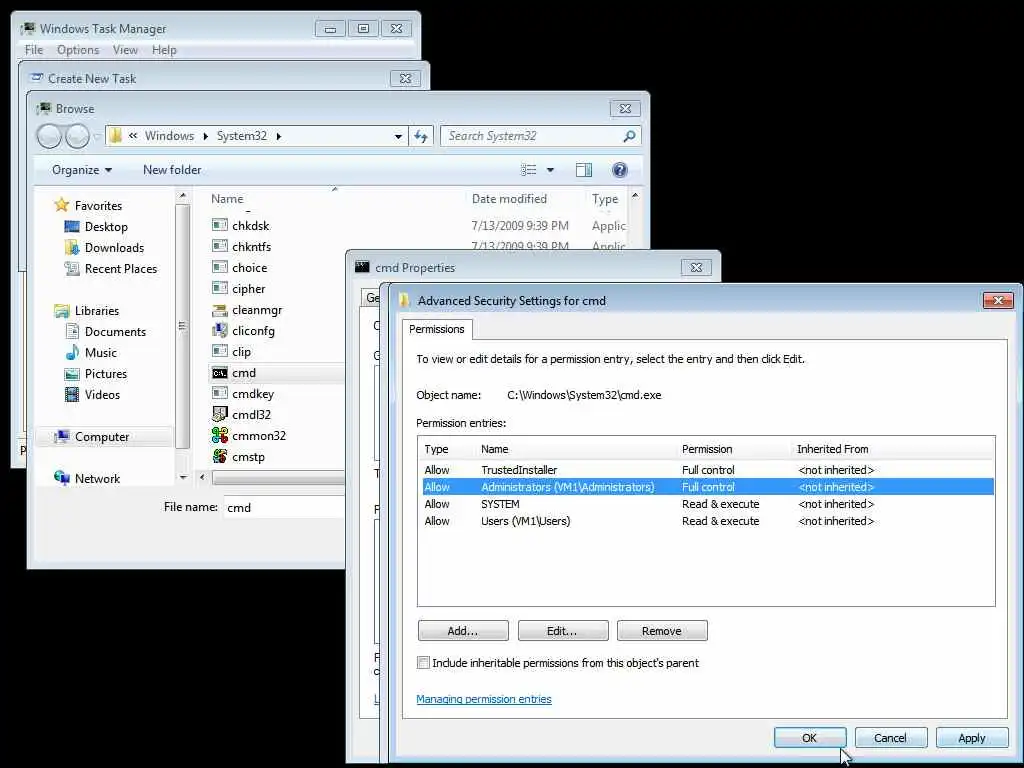Click the refresh button beside address bar
Viewport: 1024px width, 768px height.
421,136
